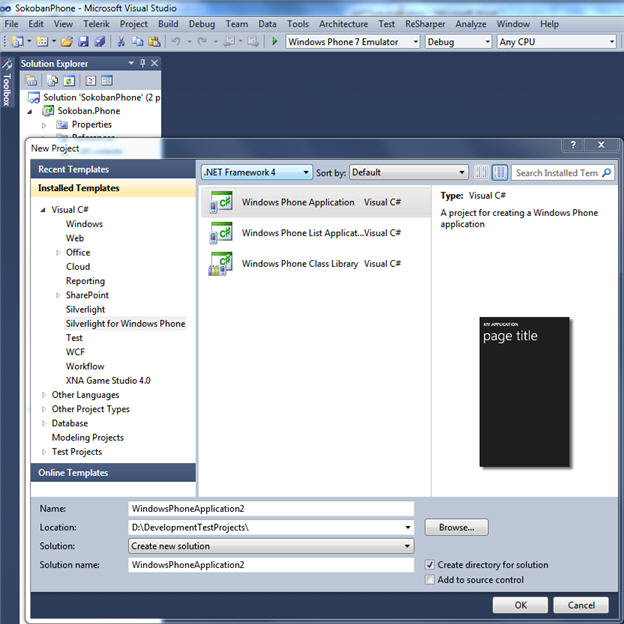Screen dimensions: 624x624
Task: Open the Location path dropdown arrow
Action: [408, 527]
